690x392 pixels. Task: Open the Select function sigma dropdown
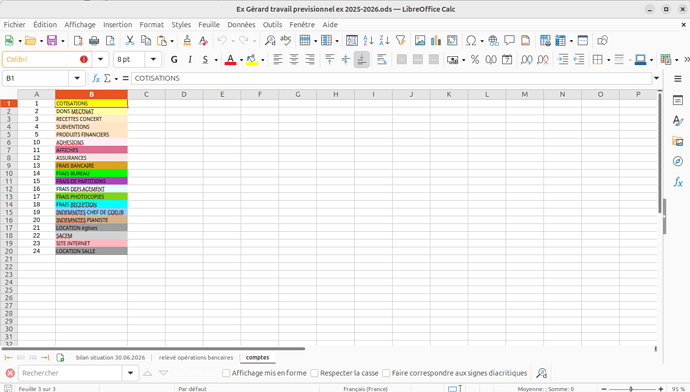click(116, 79)
